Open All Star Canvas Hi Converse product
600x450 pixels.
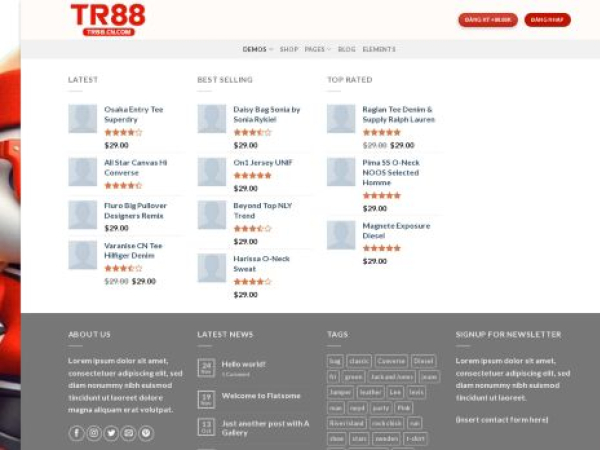pos(135,168)
